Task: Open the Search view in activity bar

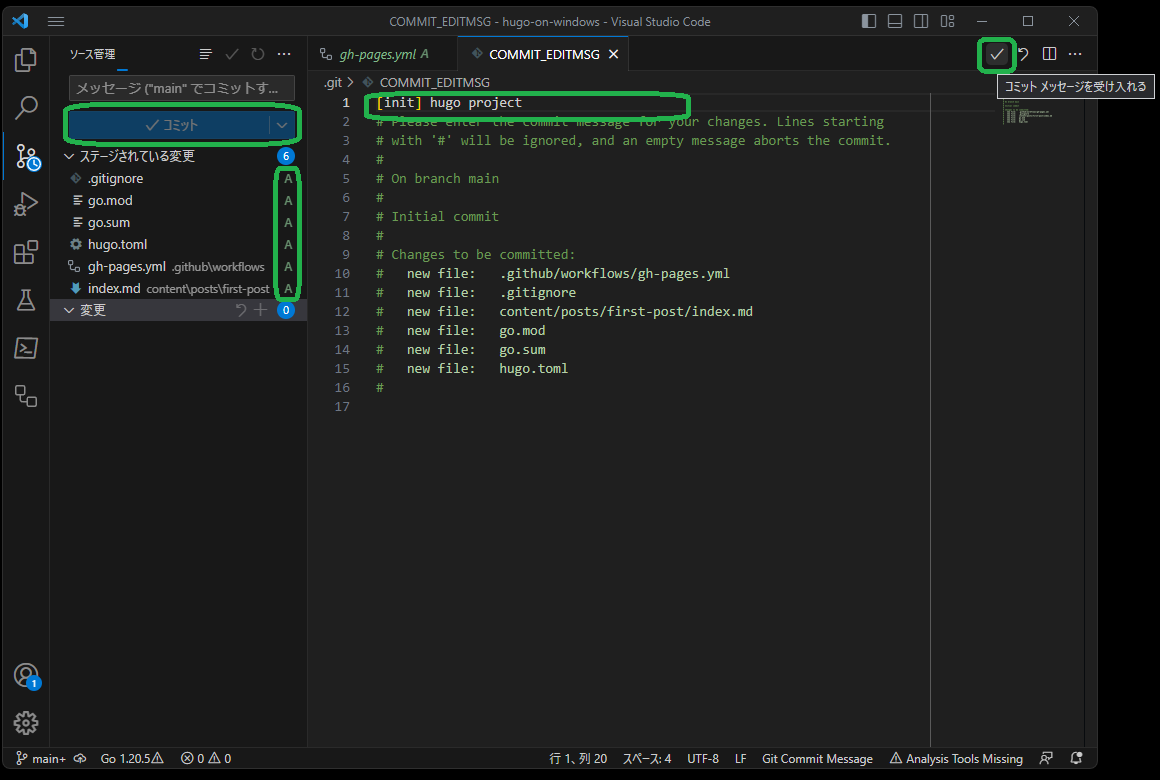Action: [26, 107]
